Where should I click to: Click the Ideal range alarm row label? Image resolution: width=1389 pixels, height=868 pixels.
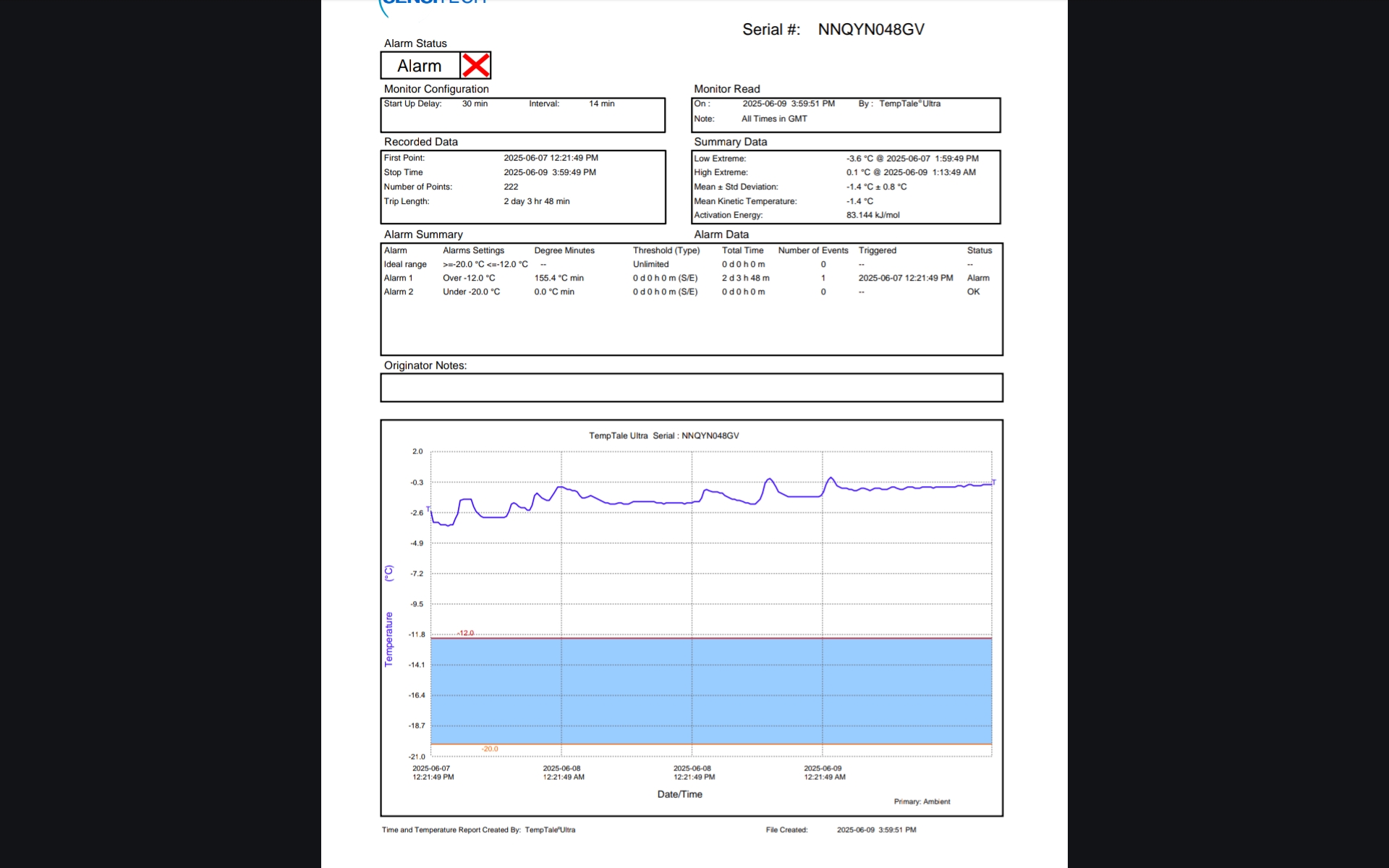click(405, 264)
